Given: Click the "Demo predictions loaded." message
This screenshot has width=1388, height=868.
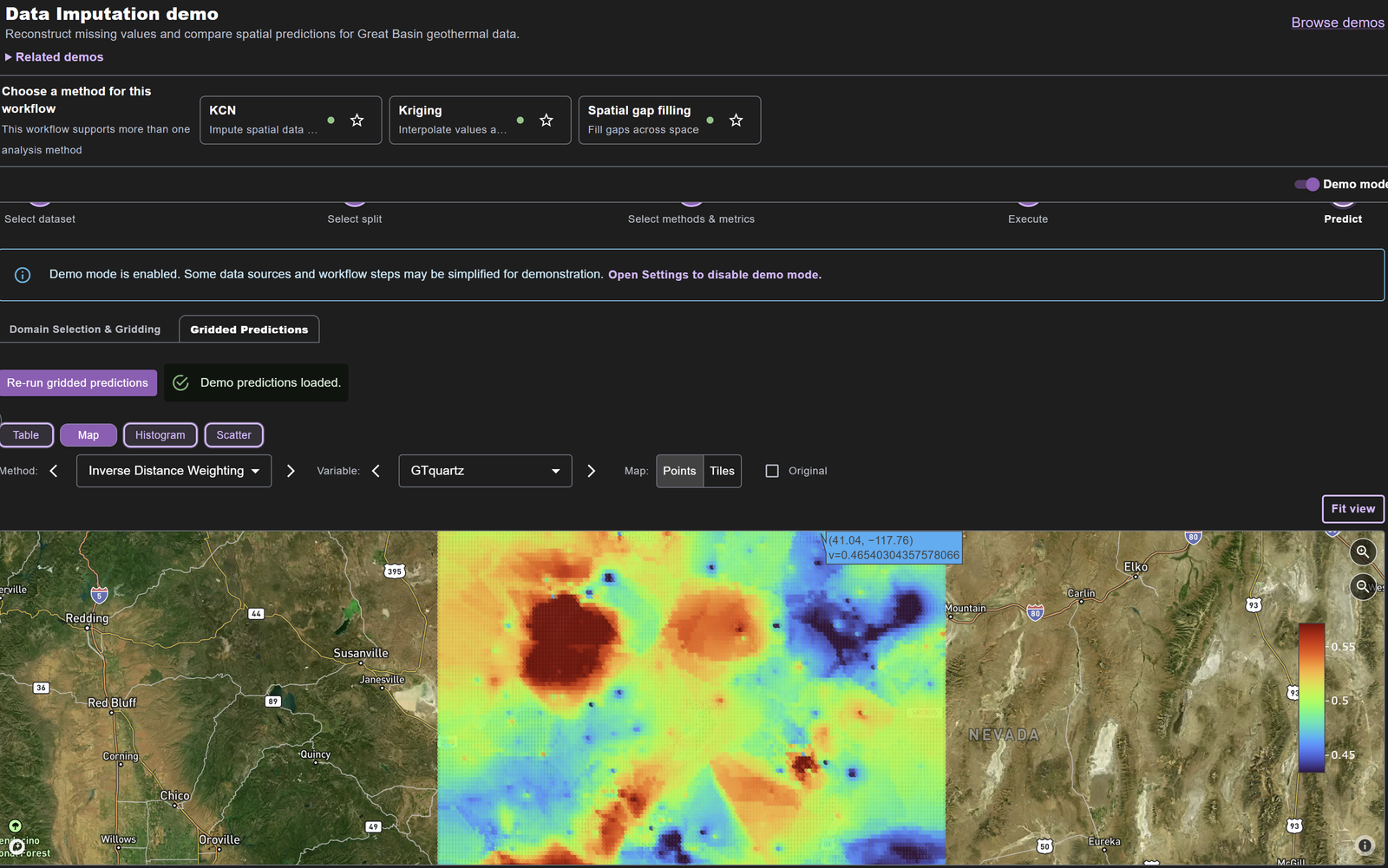Looking at the screenshot, I should pyautogui.click(x=271, y=382).
